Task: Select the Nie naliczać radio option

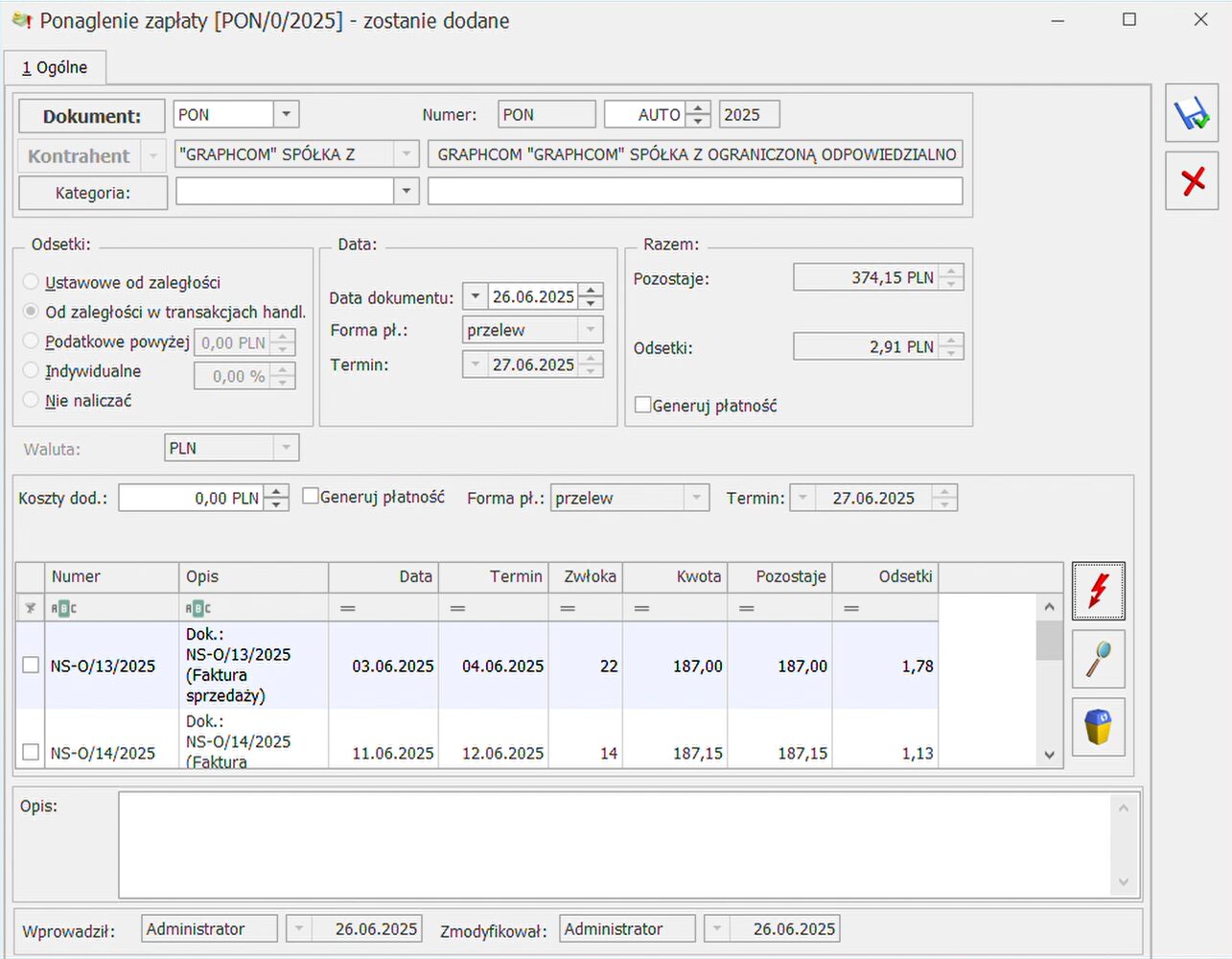Action: [32, 400]
